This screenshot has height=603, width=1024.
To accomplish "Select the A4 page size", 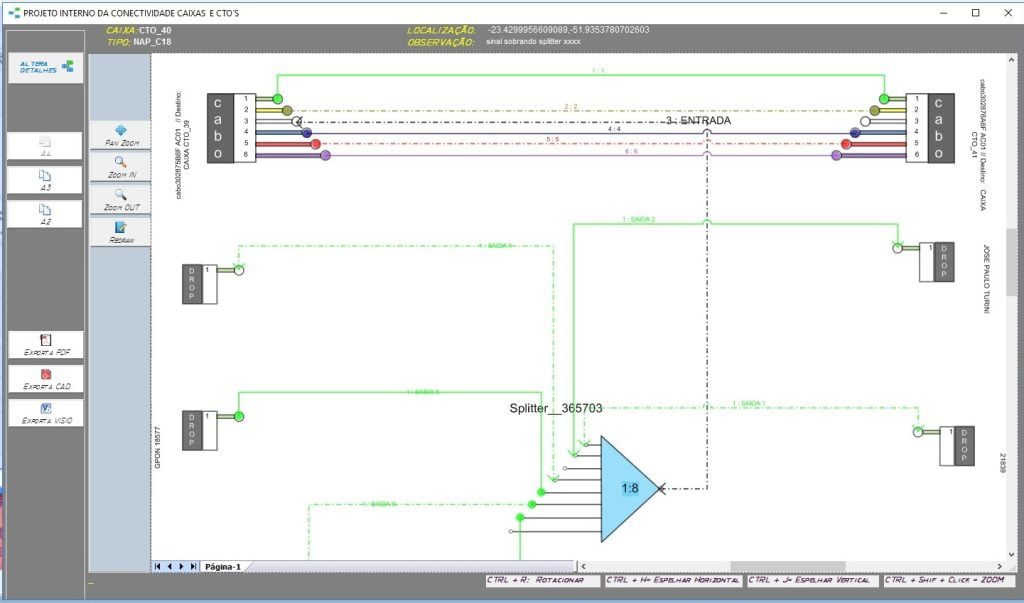I will tap(46, 146).
